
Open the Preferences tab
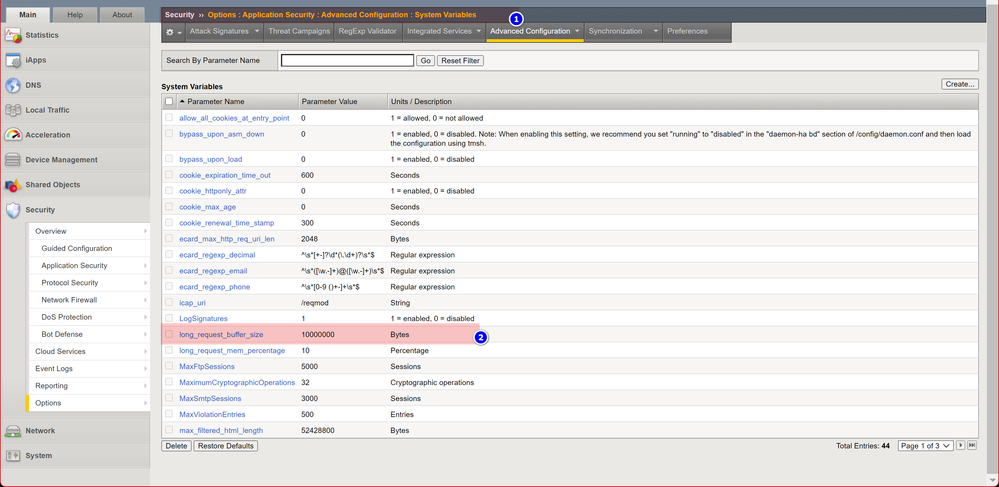[687, 32]
